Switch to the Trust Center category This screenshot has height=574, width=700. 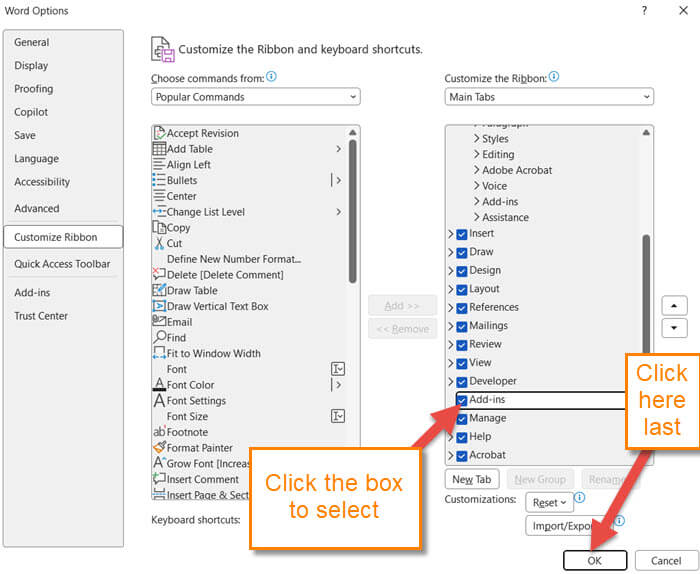point(41,316)
